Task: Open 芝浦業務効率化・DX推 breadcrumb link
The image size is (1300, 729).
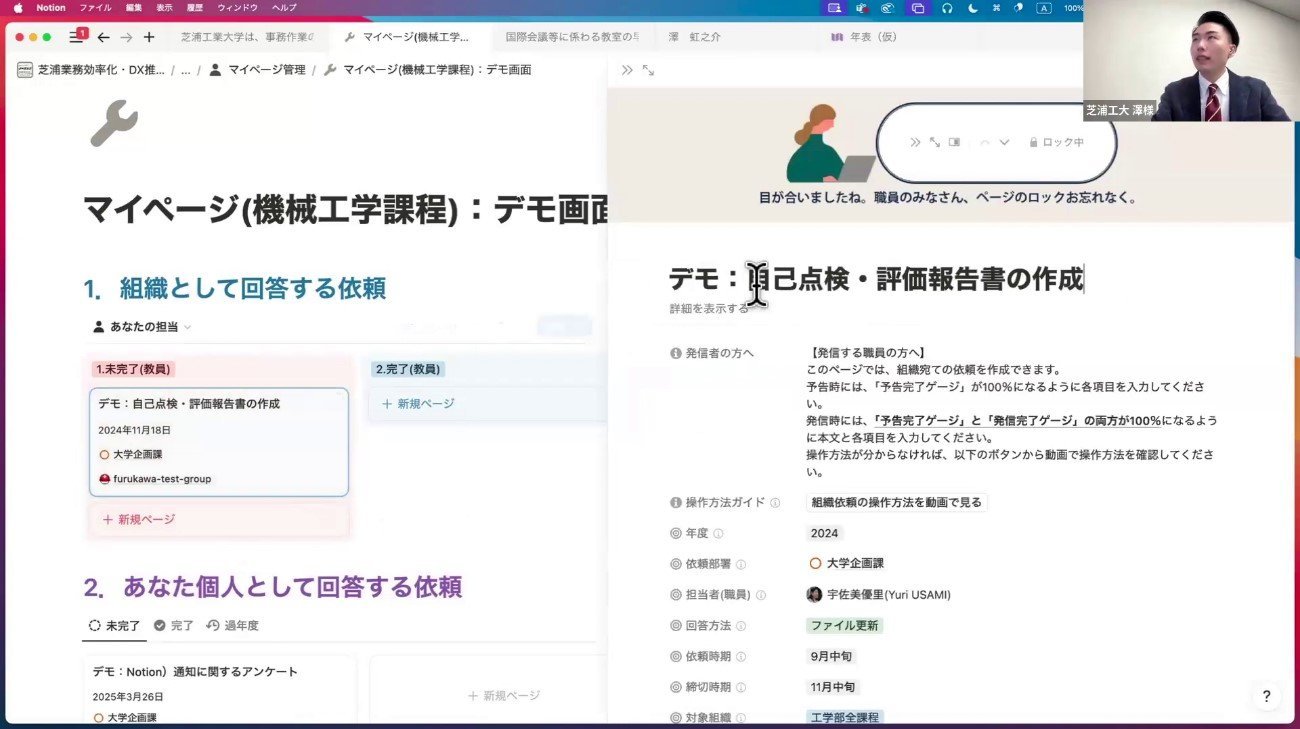Action: (x=91, y=70)
